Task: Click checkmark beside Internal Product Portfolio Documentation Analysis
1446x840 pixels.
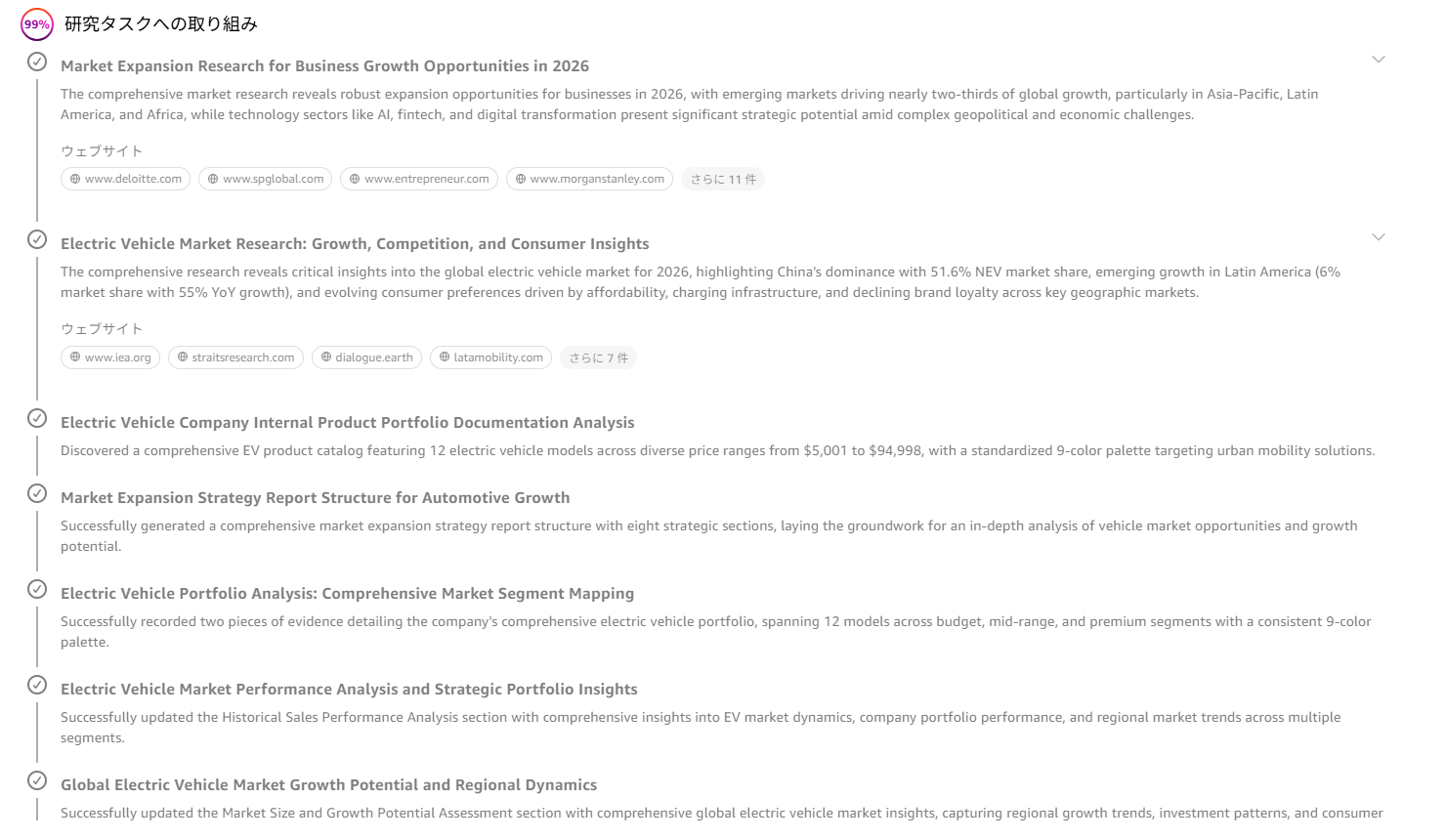Action: [x=37, y=419]
